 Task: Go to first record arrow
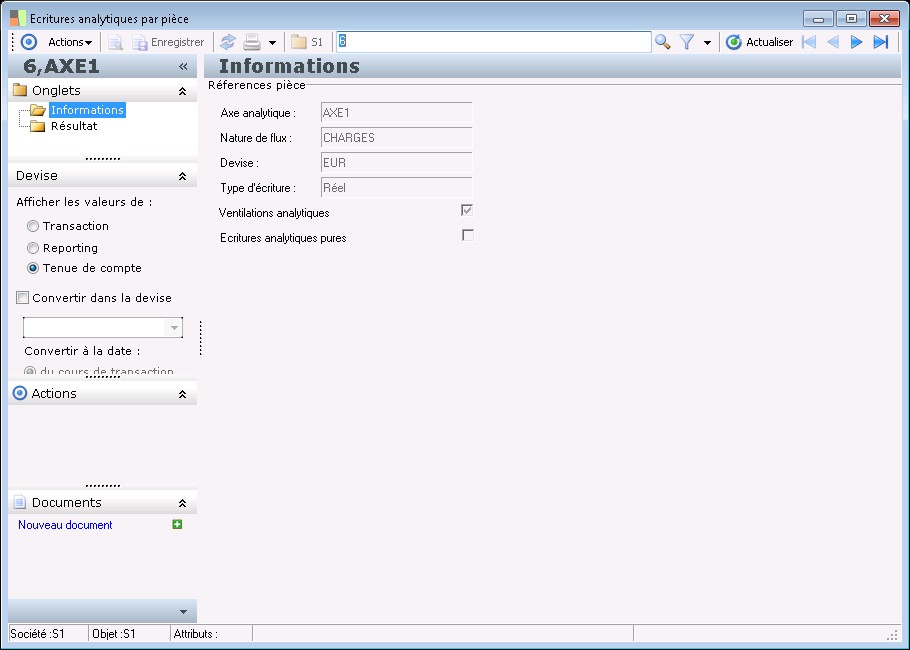tap(808, 42)
